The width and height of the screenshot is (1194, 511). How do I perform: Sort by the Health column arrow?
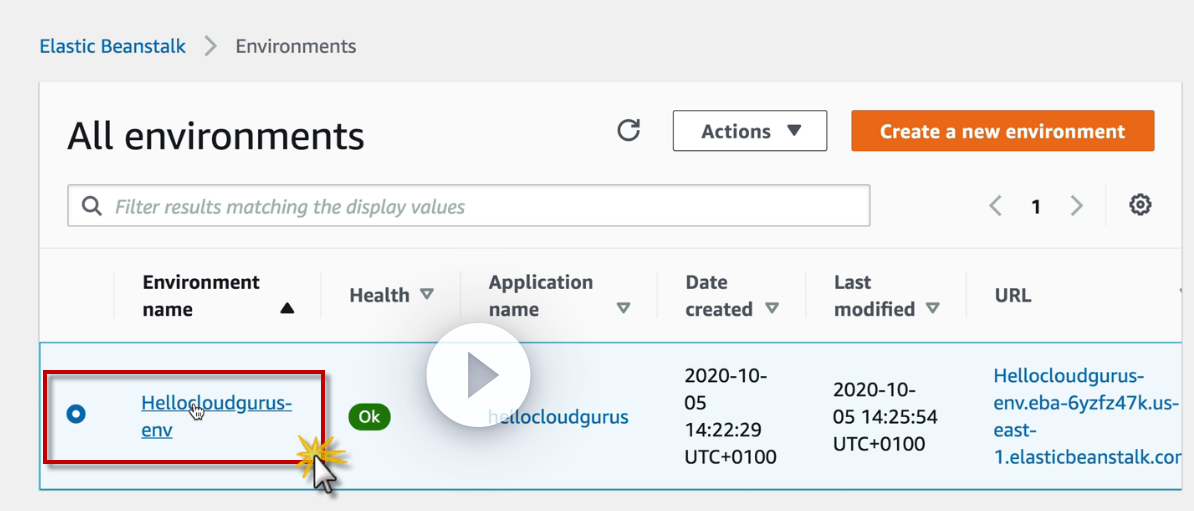click(x=427, y=295)
